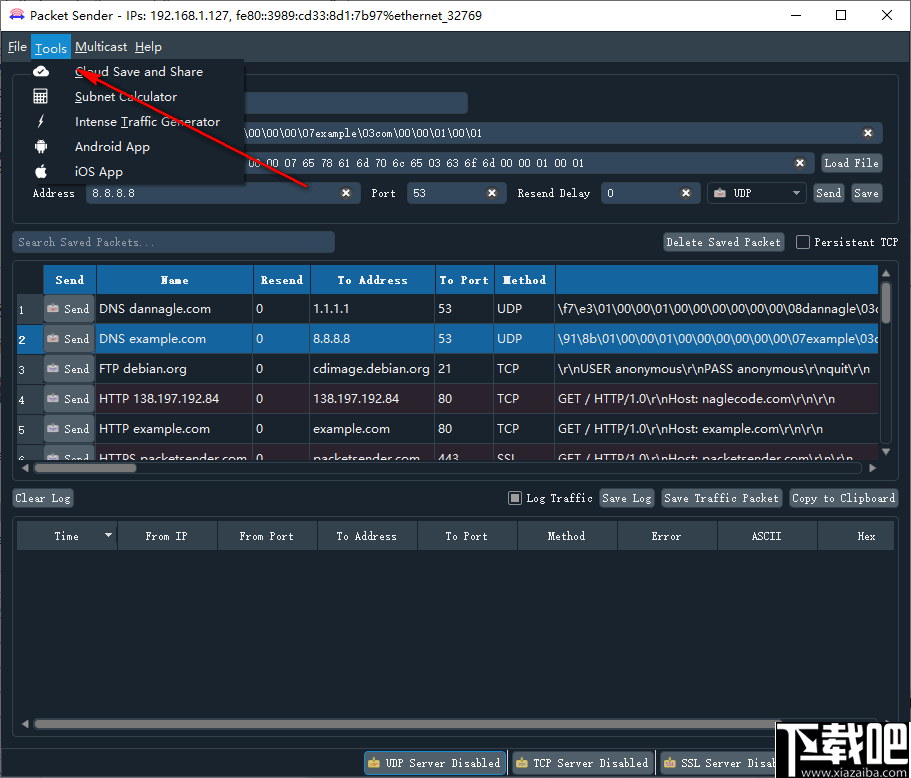The width and height of the screenshot is (911, 778).
Task: Open the Time column dropdown in log table
Action: click(110, 535)
